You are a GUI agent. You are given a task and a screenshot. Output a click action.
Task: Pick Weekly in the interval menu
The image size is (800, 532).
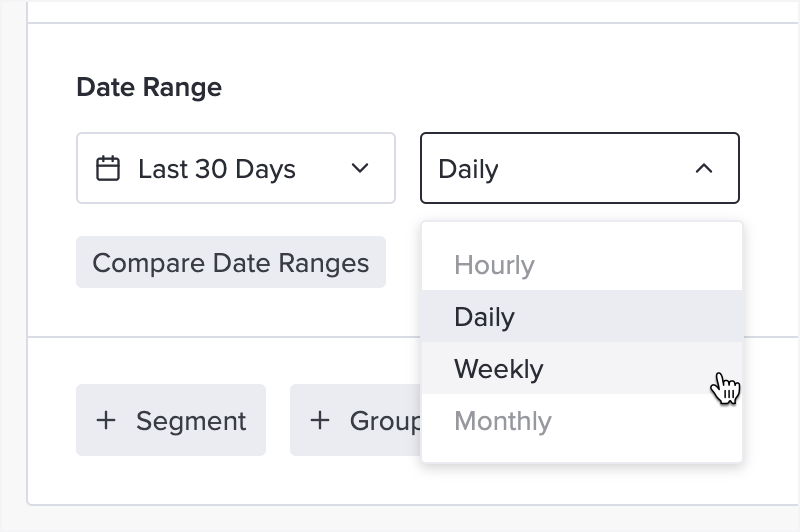582,368
